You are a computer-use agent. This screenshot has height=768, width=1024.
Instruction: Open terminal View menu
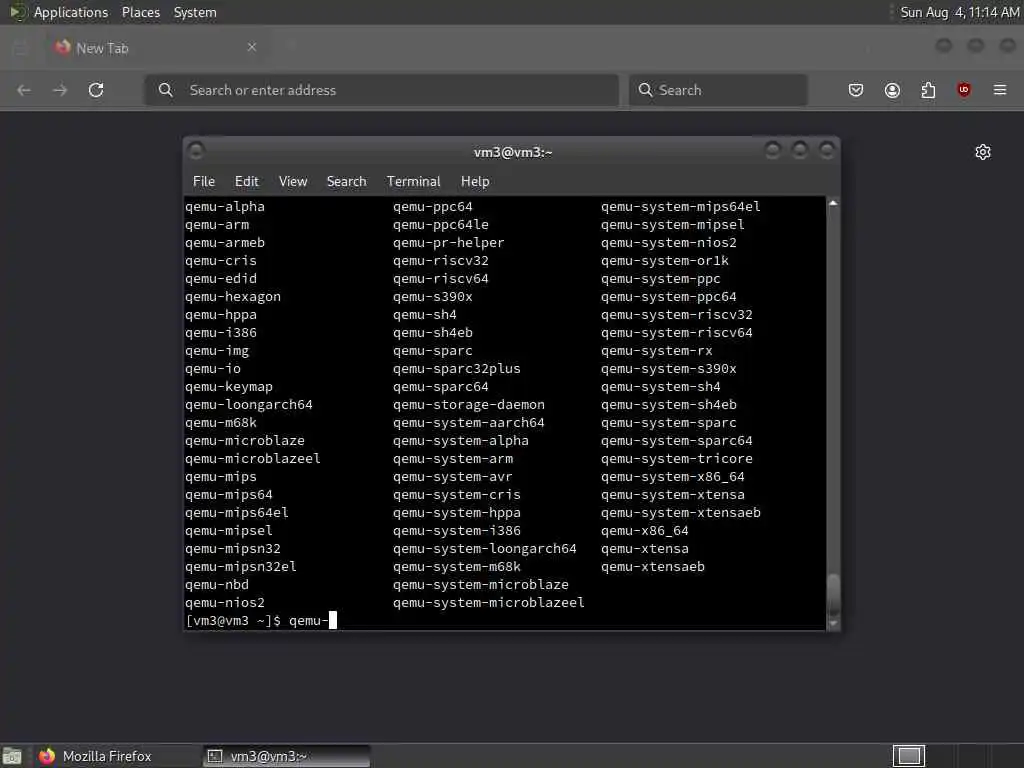pyautogui.click(x=293, y=182)
